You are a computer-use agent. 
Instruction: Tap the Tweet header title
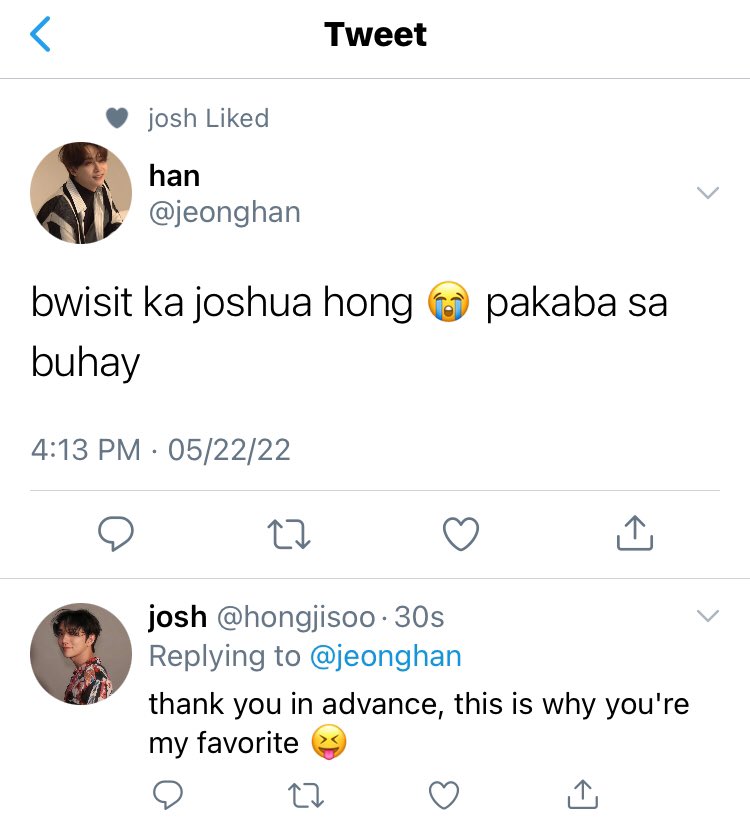click(x=375, y=35)
